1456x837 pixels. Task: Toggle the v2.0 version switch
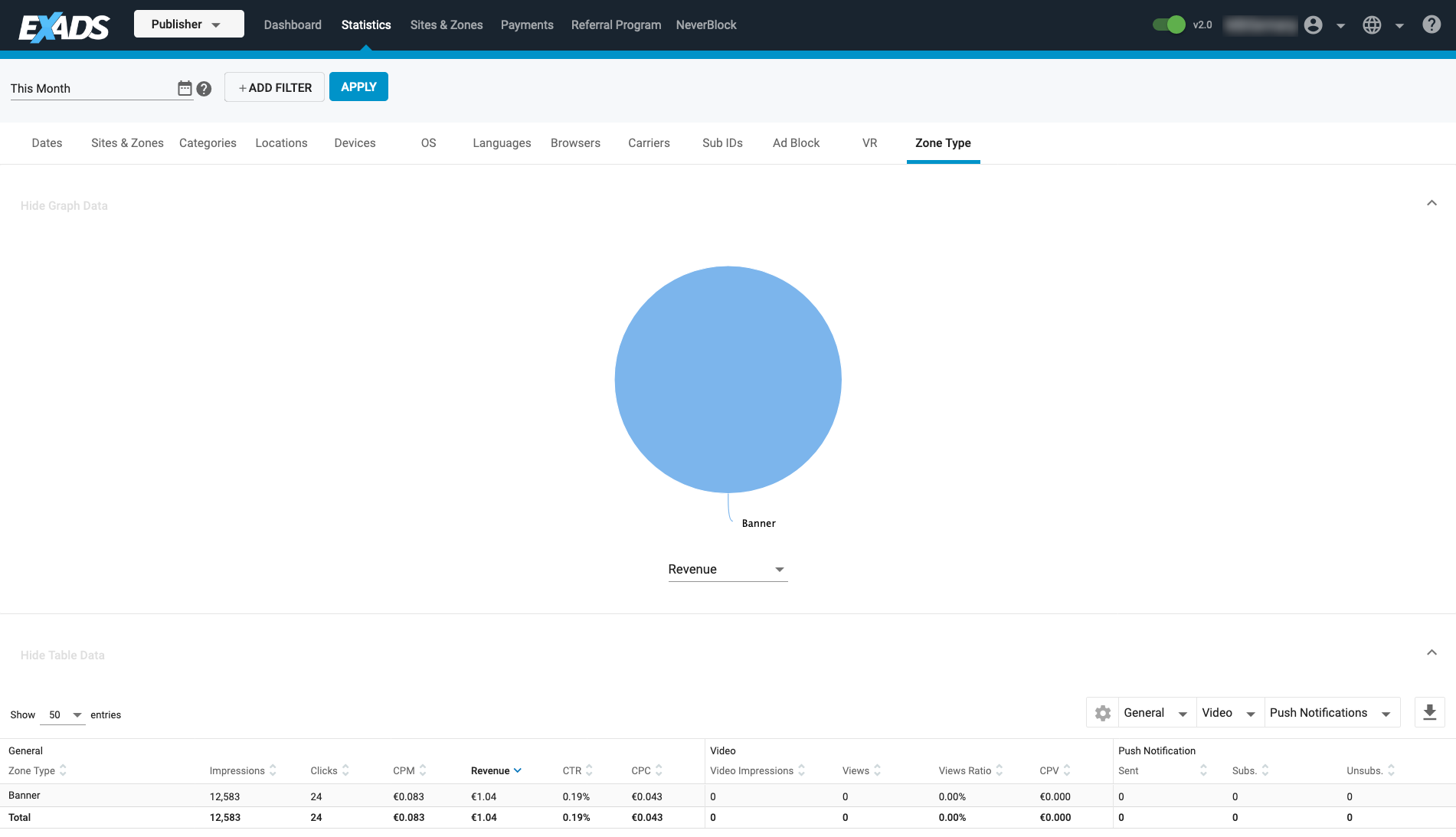pyautogui.click(x=1169, y=25)
